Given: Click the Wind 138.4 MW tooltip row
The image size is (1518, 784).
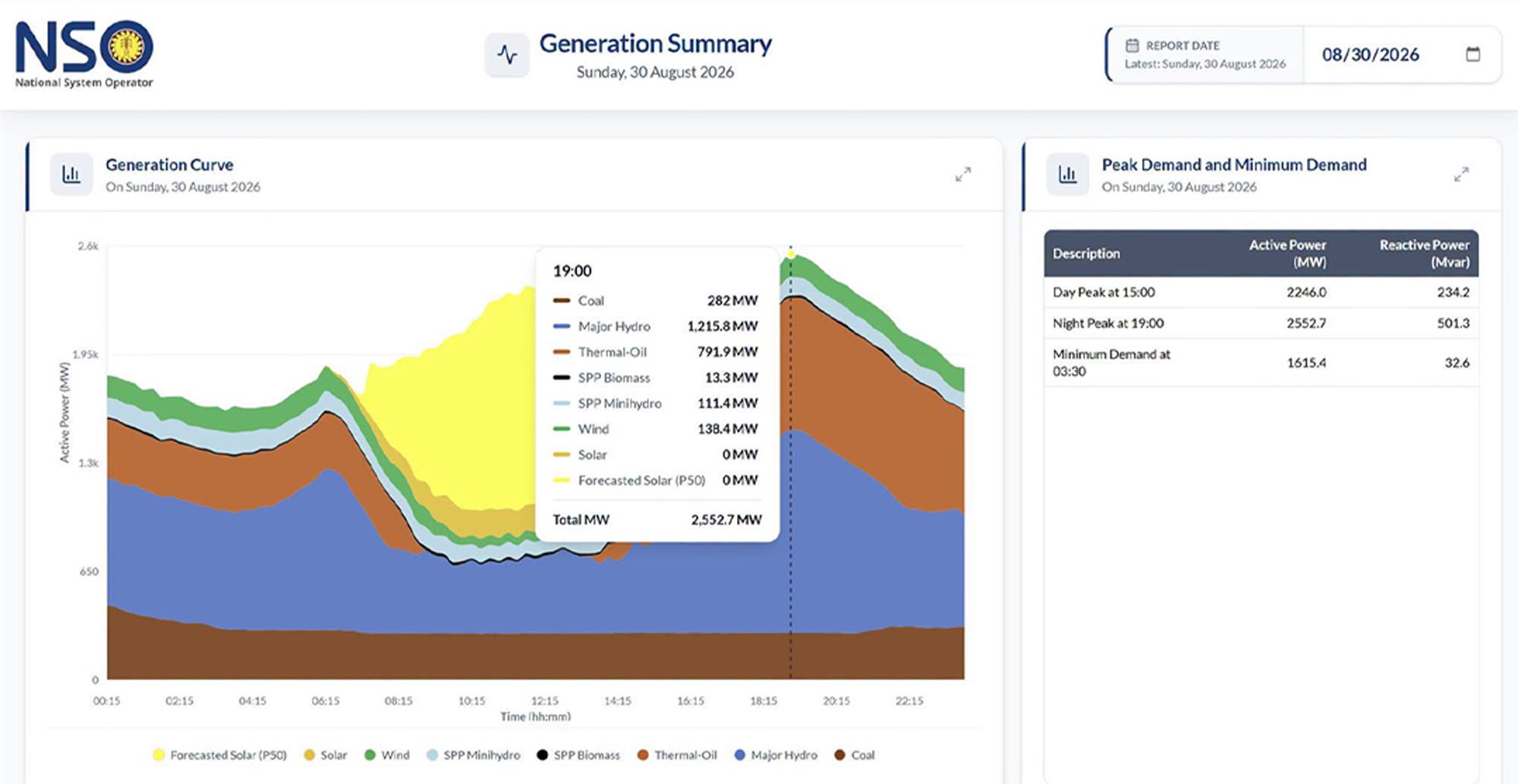Looking at the screenshot, I should [656, 430].
